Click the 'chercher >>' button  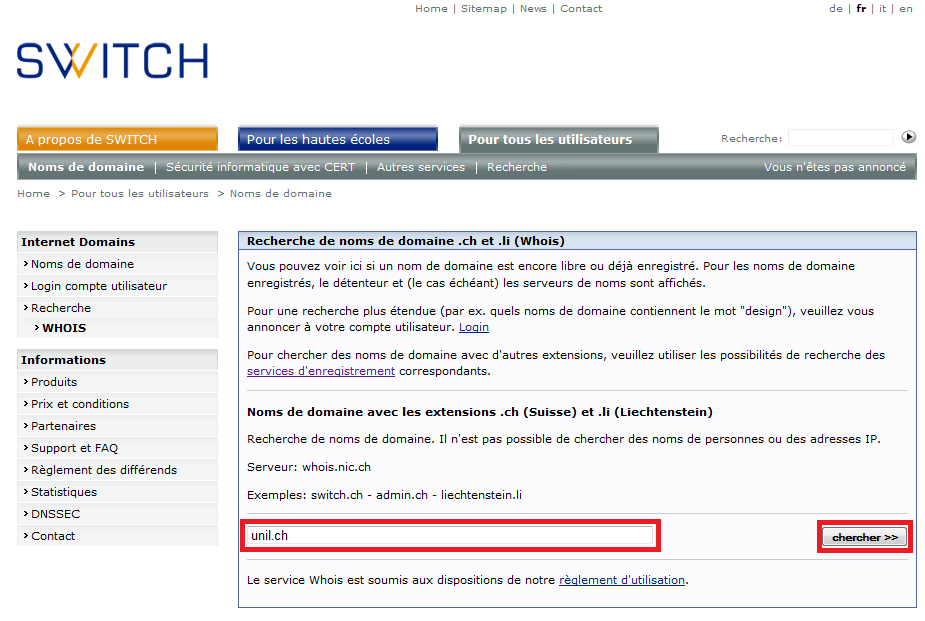tap(865, 537)
